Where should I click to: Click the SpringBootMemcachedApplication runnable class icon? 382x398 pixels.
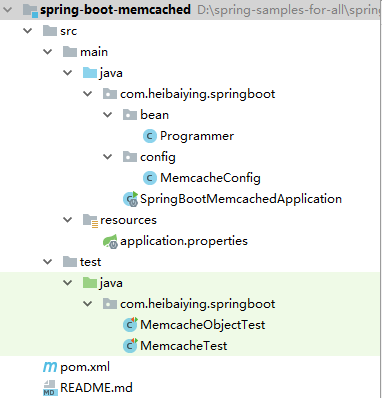click(x=130, y=199)
